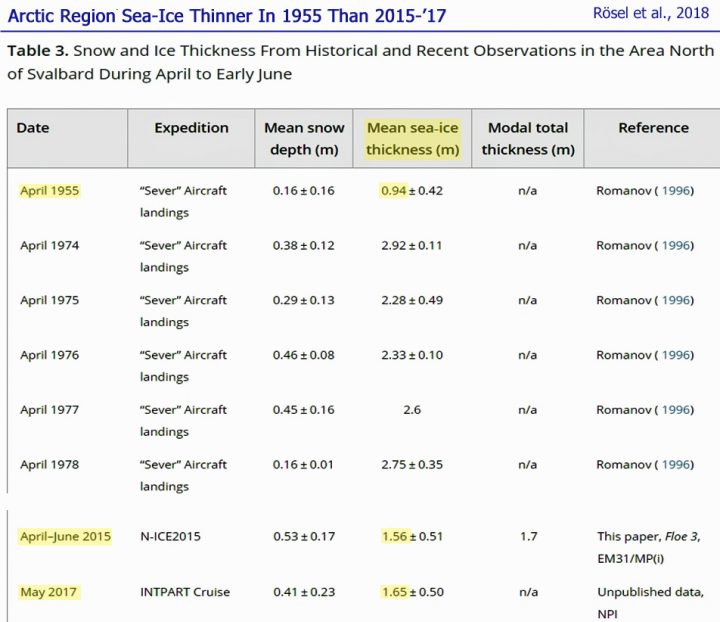Select the highlighted 1.56 sea-ice thickness value
720x622 pixels.
[x=395, y=537]
